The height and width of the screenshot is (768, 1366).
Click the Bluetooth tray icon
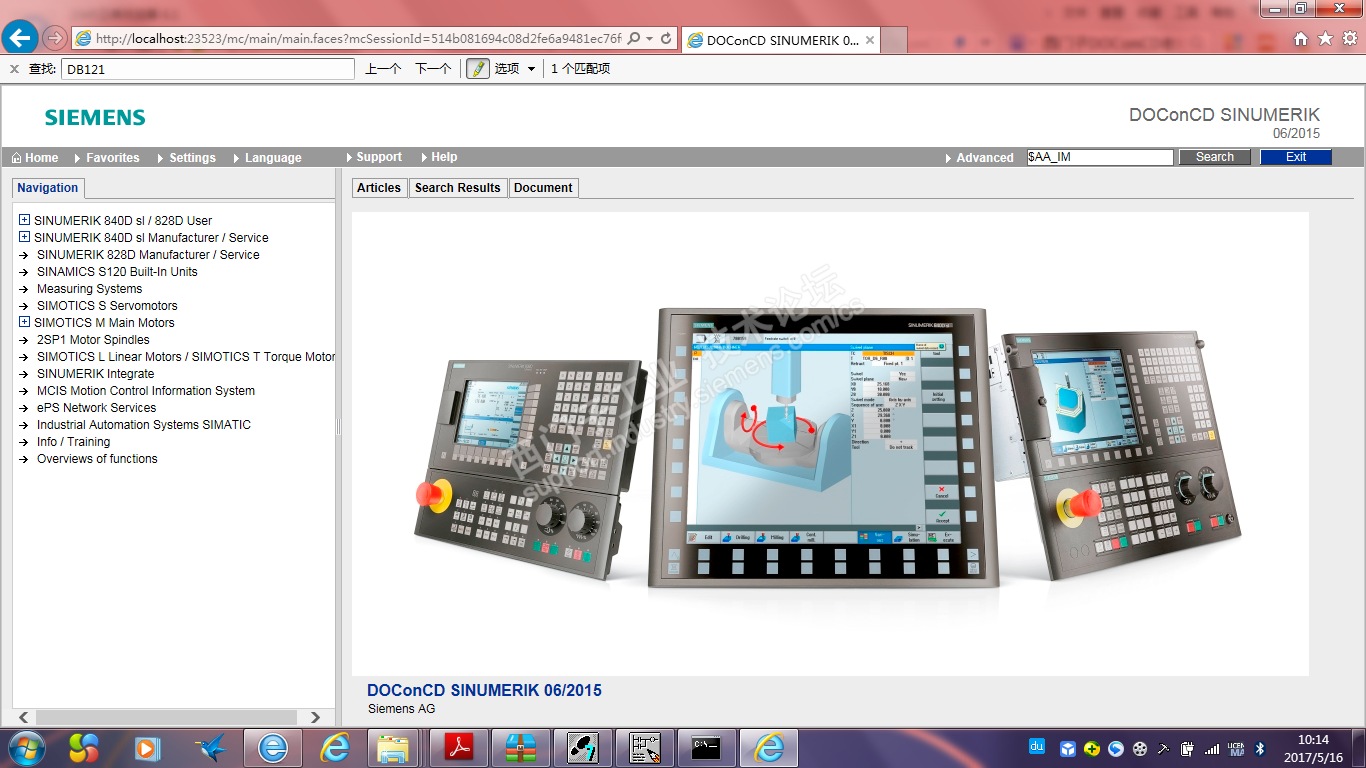click(1261, 748)
